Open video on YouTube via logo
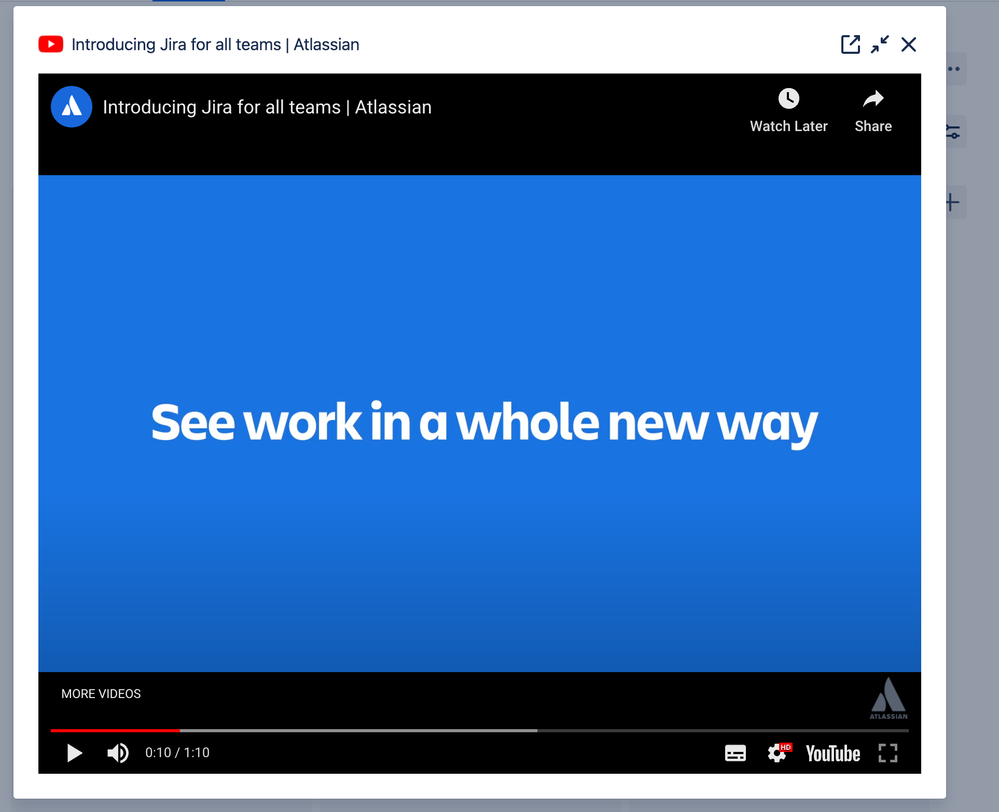Image resolution: width=999 pixels, height=812 pixels. click(833, 753)
